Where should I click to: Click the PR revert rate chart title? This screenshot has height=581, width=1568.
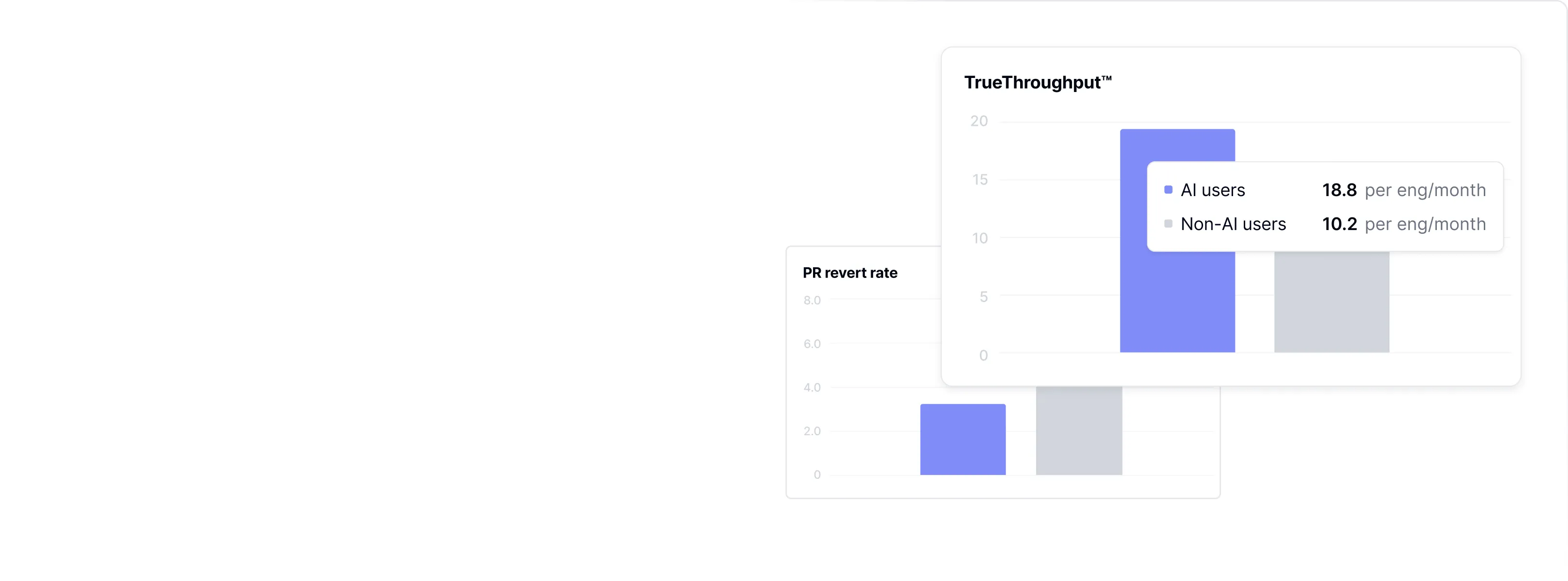850,273
